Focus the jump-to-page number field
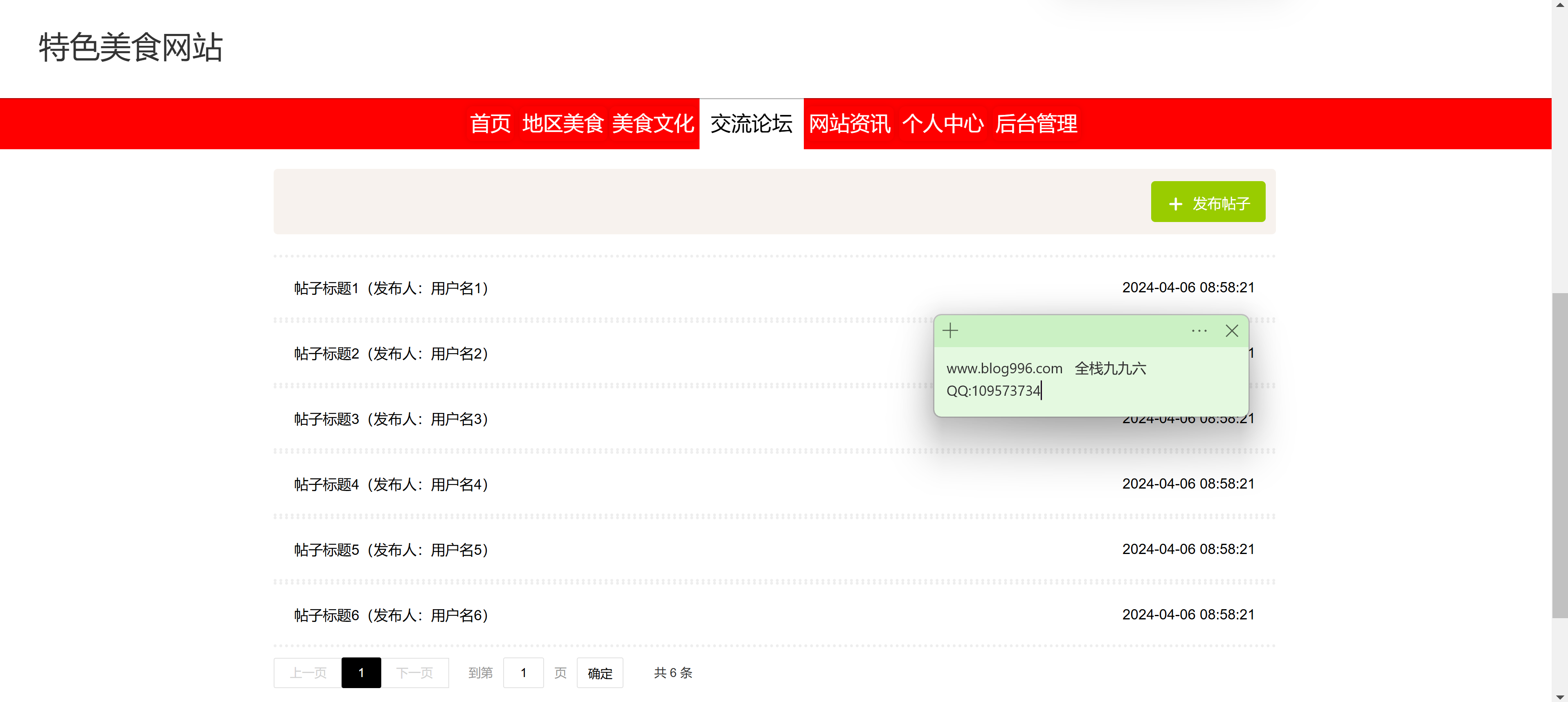Screen dimensions: 1568x702 [523, 673]
